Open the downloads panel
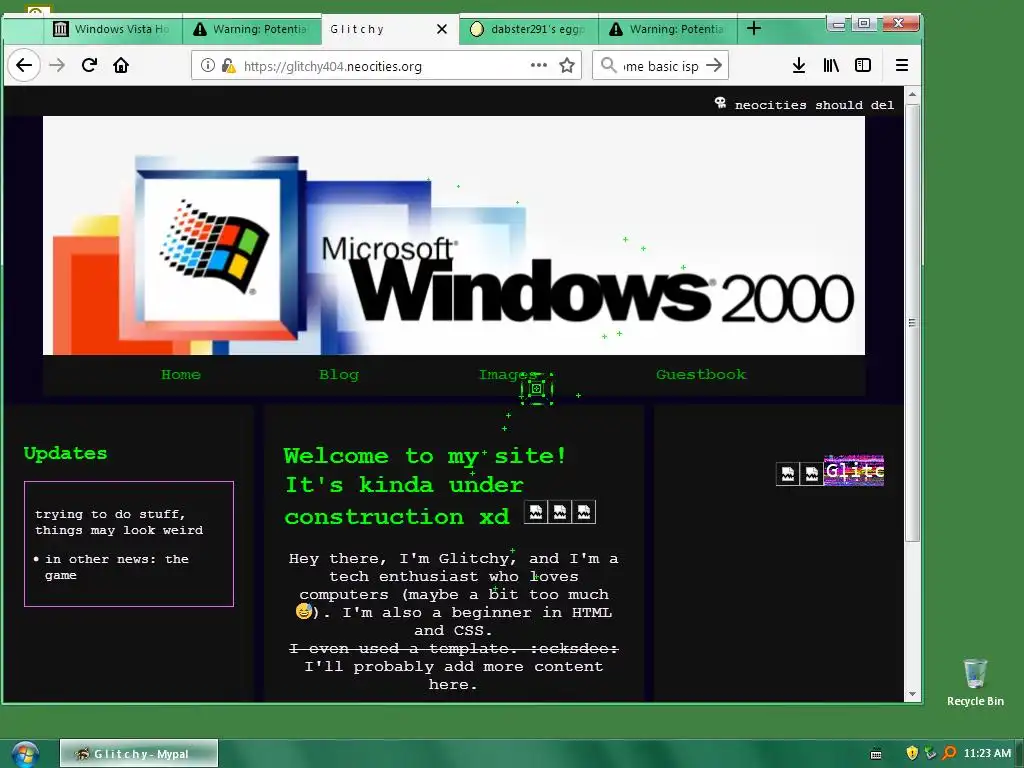The height and width of the screenshot is (768, 1024). [x=799, y=65]
